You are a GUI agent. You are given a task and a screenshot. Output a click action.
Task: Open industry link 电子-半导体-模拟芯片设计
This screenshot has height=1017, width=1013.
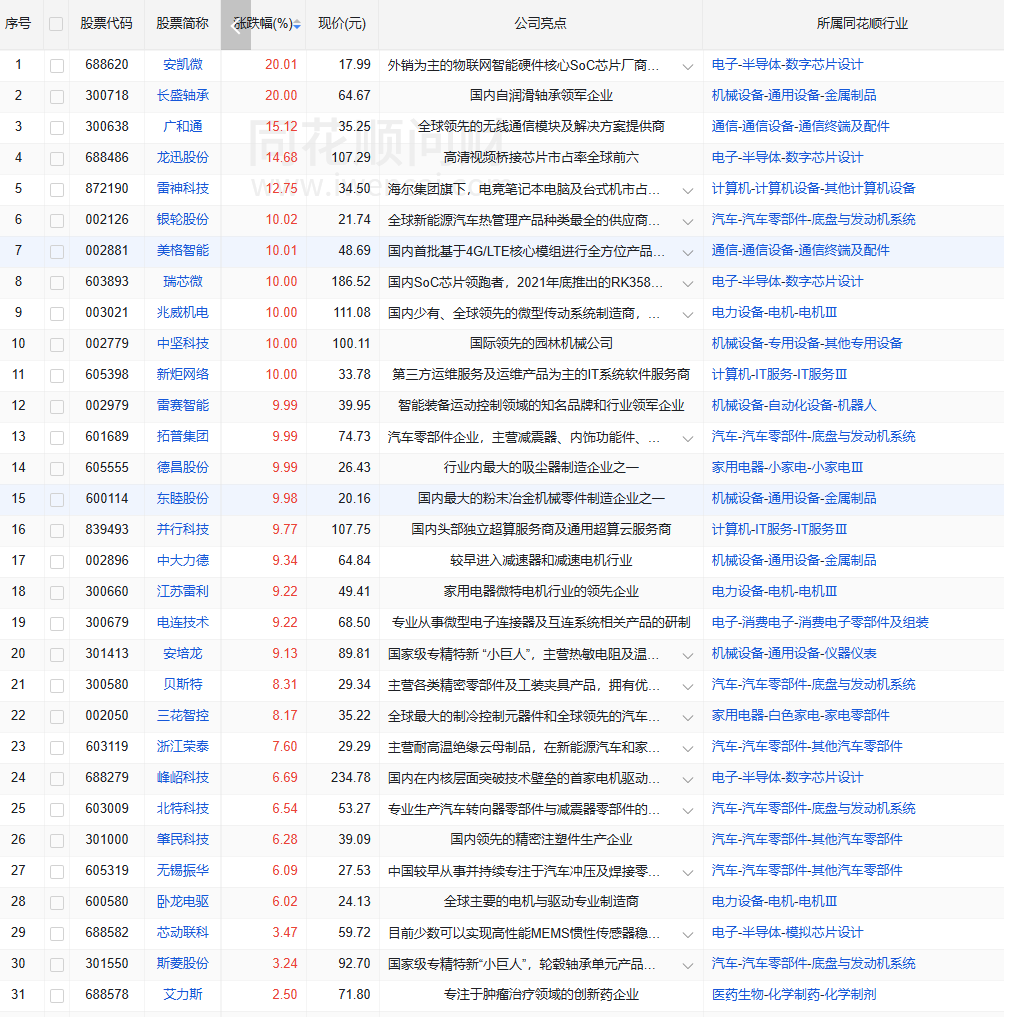pyautogui.click(x=787, y=933)
